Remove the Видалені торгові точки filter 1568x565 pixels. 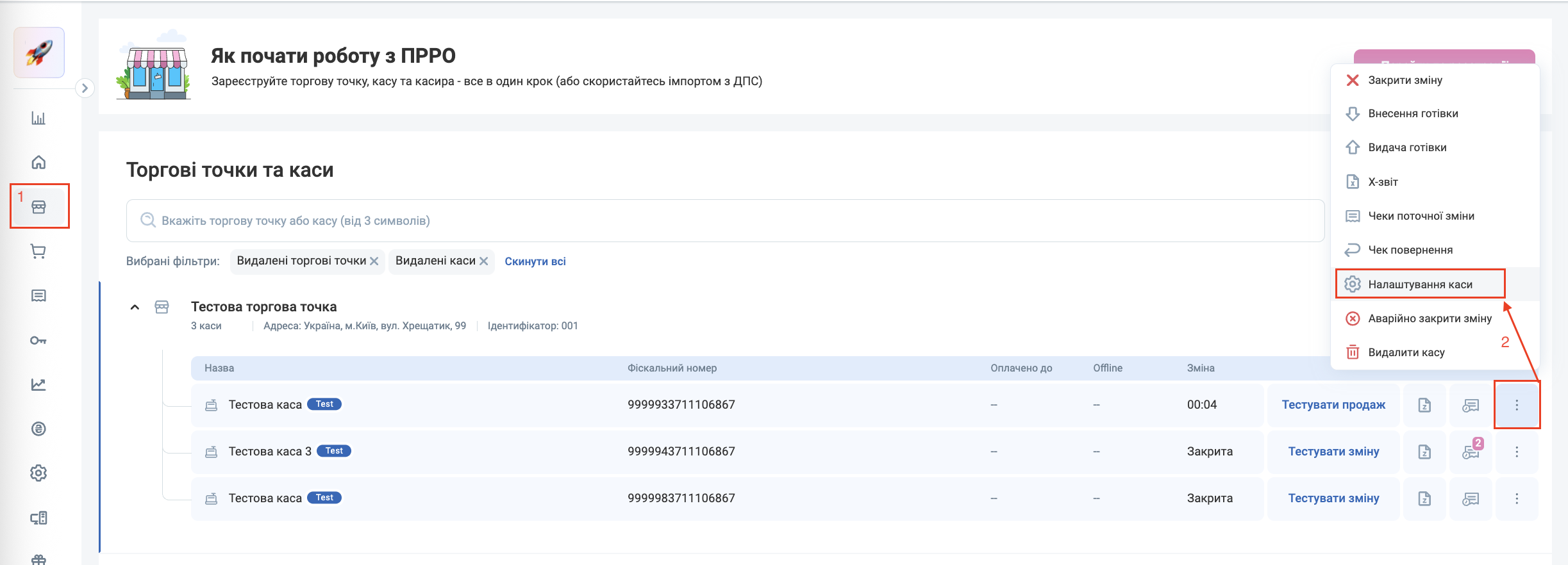point(374,261)
